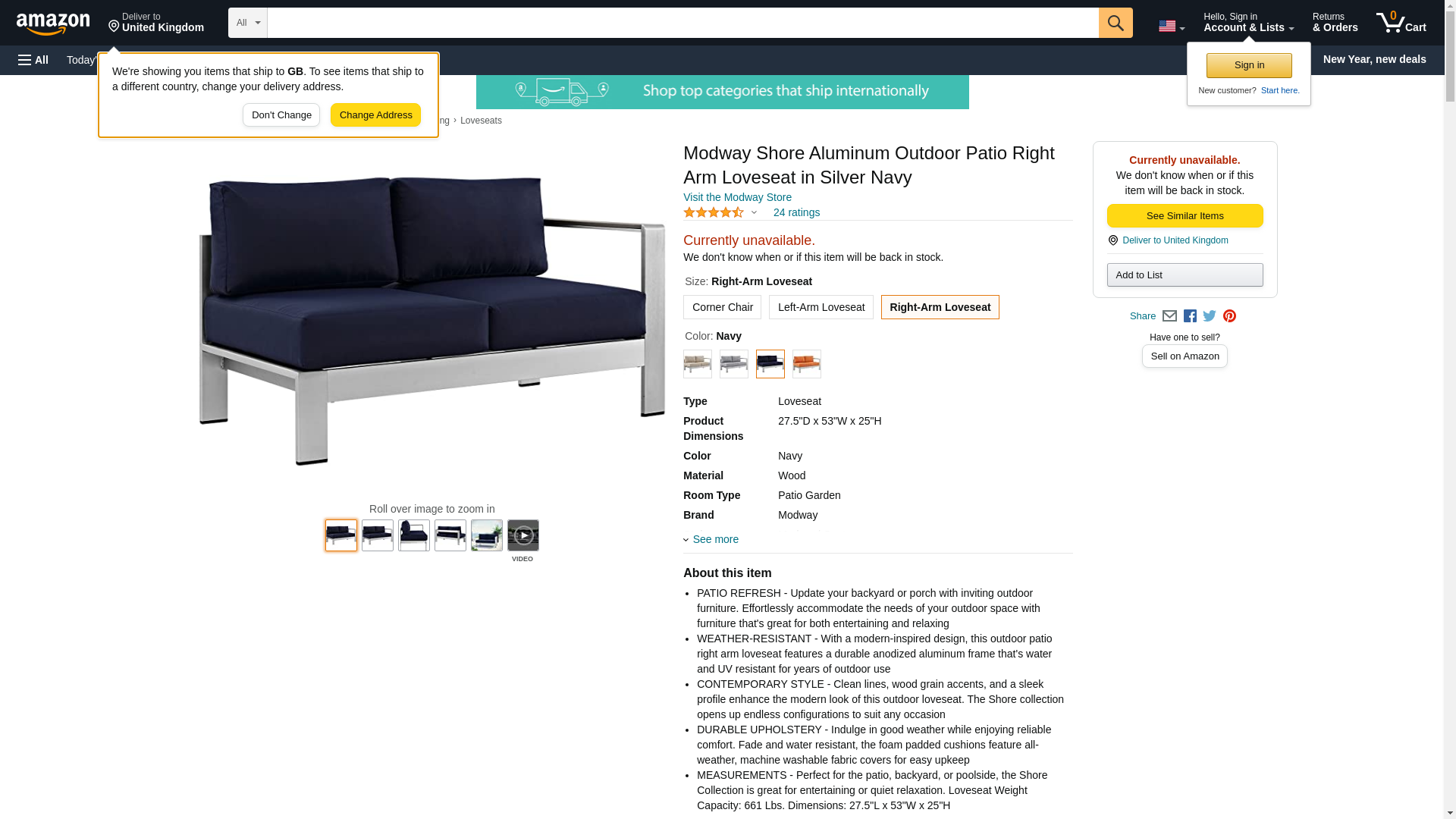Share product on Pinterest
This screenshot has width=1456, height=819.
point(1229,316)
